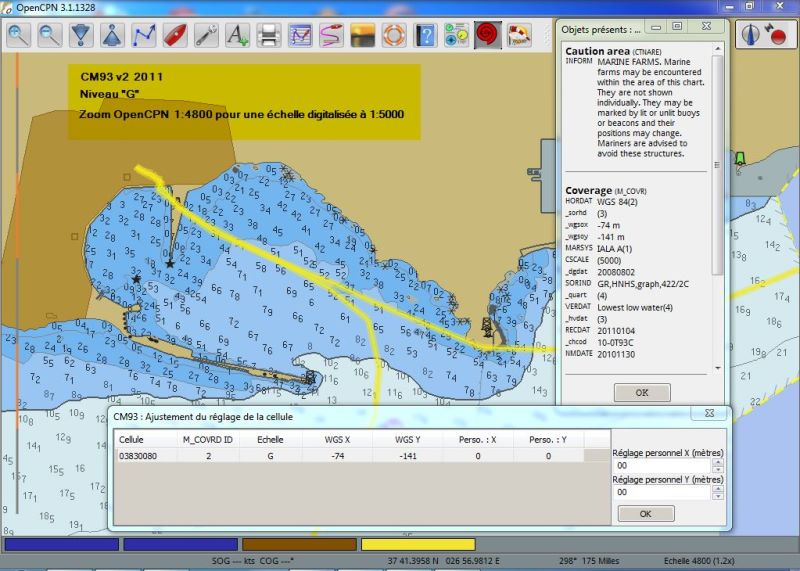Click the Réglage personnel X input field

[x=662, y=465]
